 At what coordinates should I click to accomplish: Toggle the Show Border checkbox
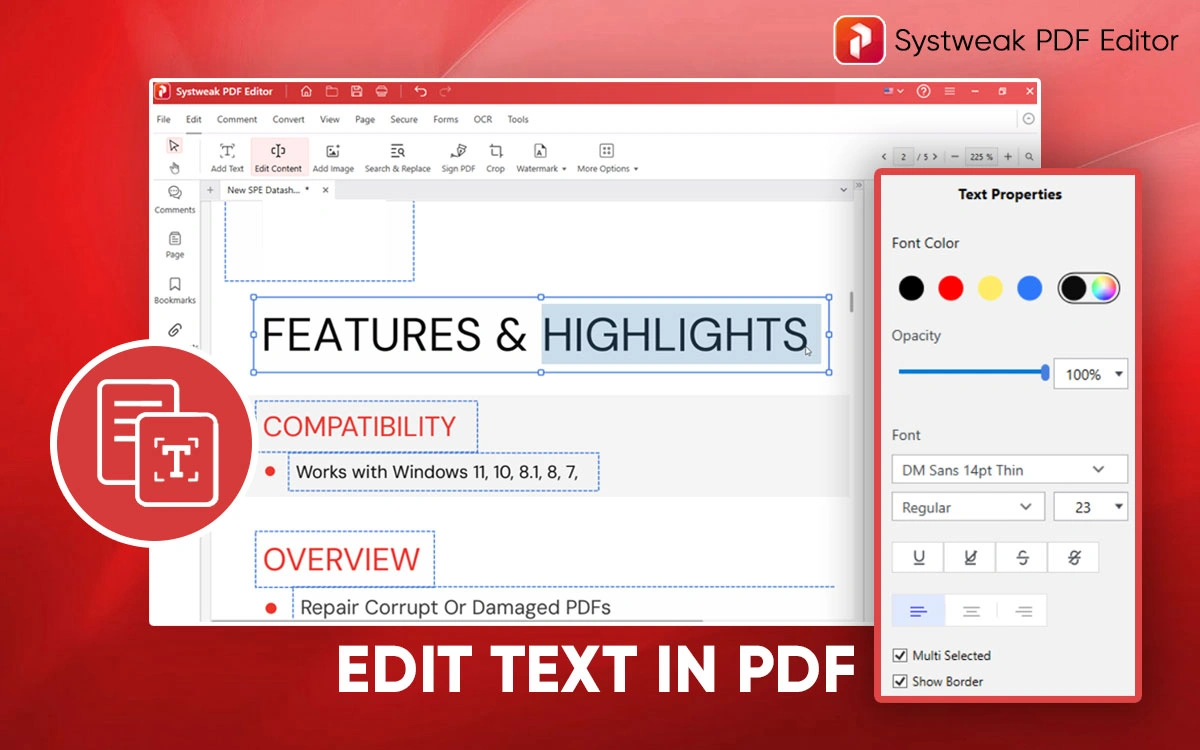[x=900, y=682]
